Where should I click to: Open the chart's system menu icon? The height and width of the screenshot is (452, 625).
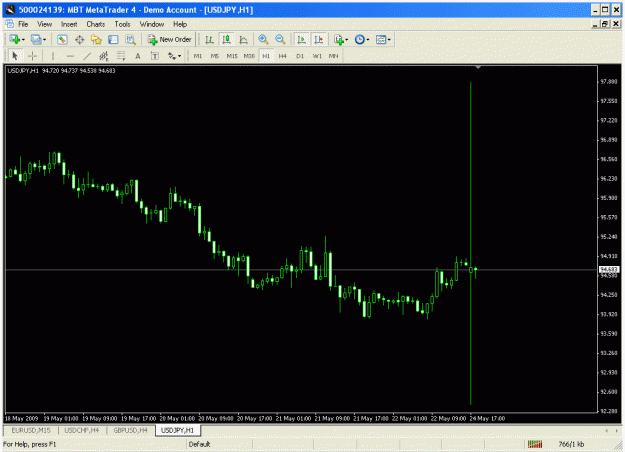point(10,24)
